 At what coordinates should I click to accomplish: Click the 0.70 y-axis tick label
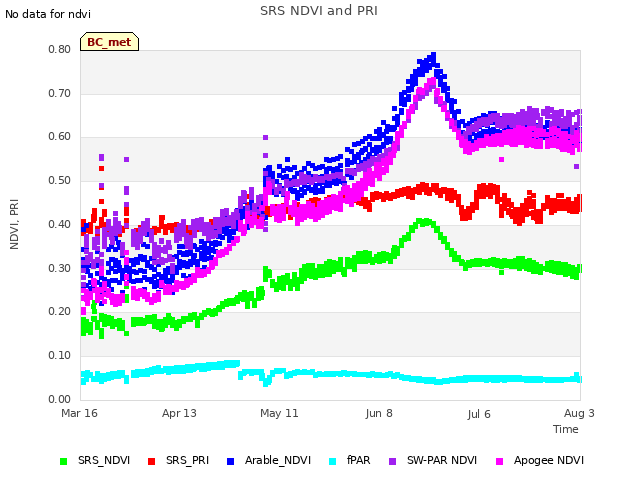59,93
